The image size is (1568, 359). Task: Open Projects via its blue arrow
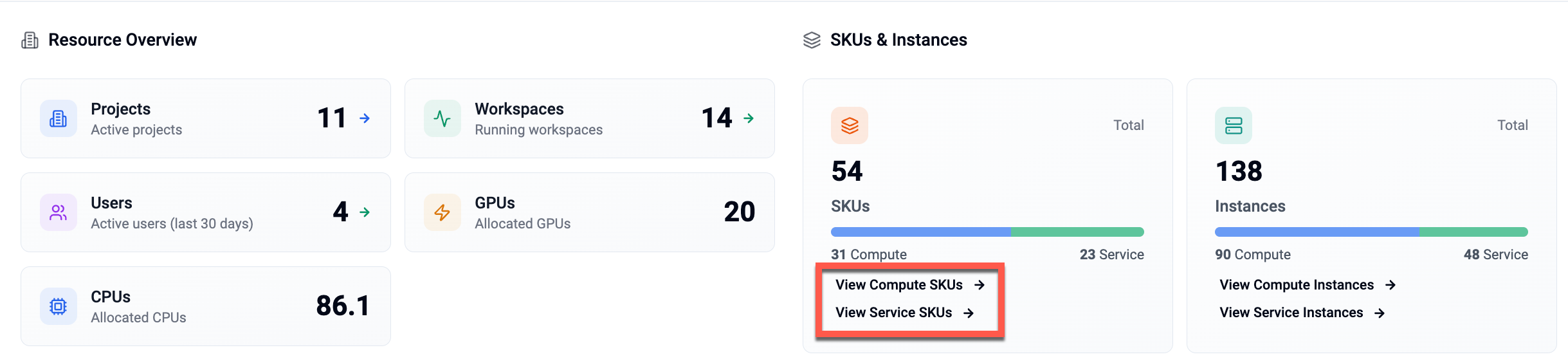(365, 118)
